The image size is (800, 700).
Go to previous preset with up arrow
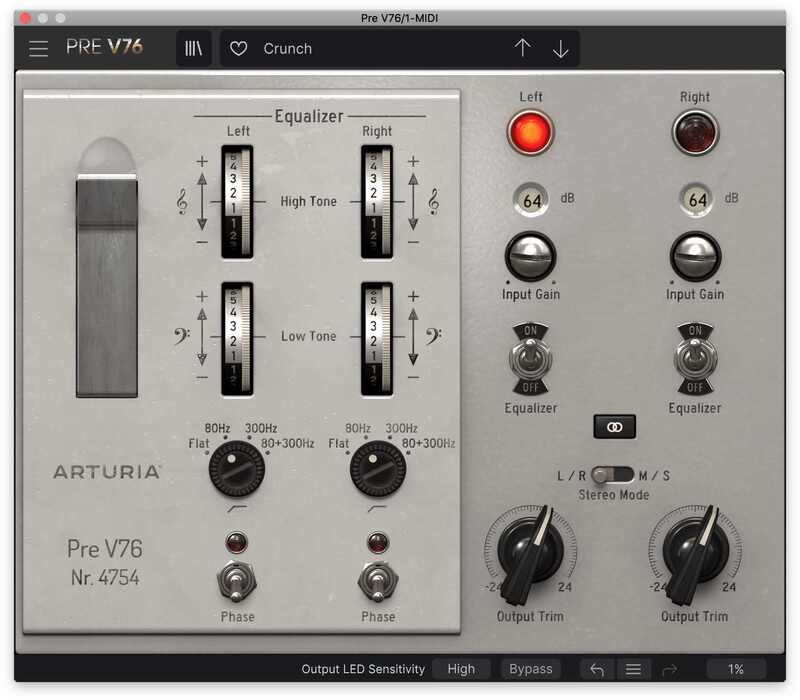pos(522,49)
